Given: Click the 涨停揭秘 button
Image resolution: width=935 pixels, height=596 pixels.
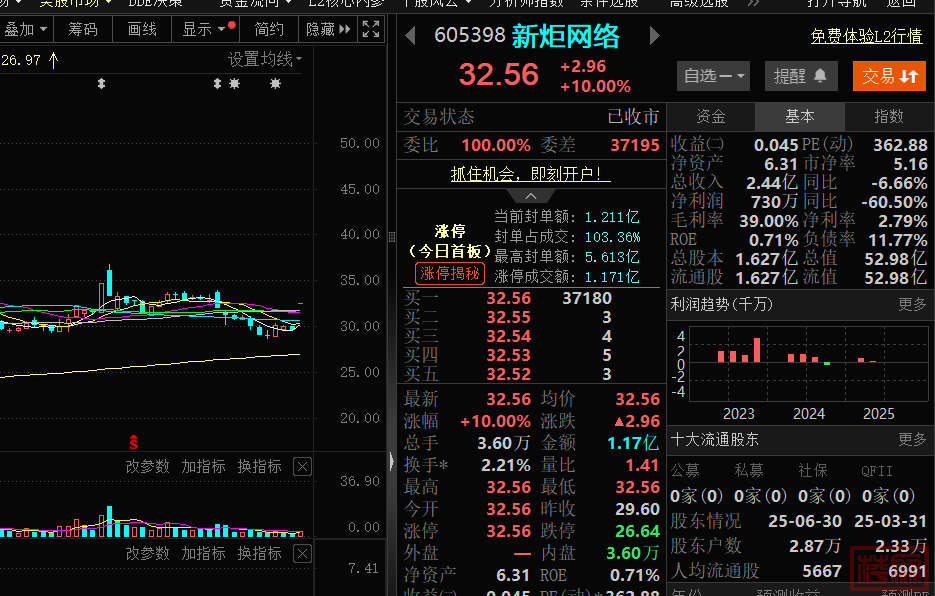Looking at the screenshot, I should coord(450,273).
